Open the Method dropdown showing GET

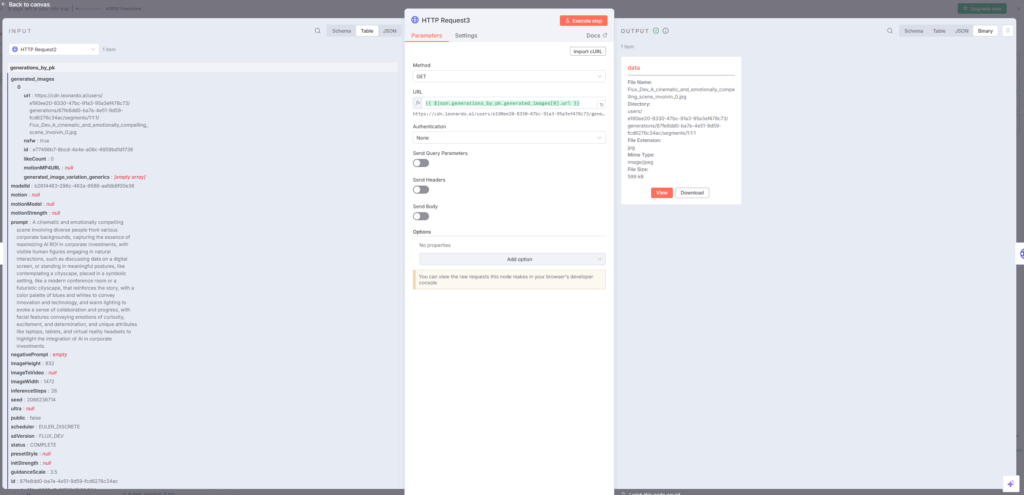[x=509, y=76]
